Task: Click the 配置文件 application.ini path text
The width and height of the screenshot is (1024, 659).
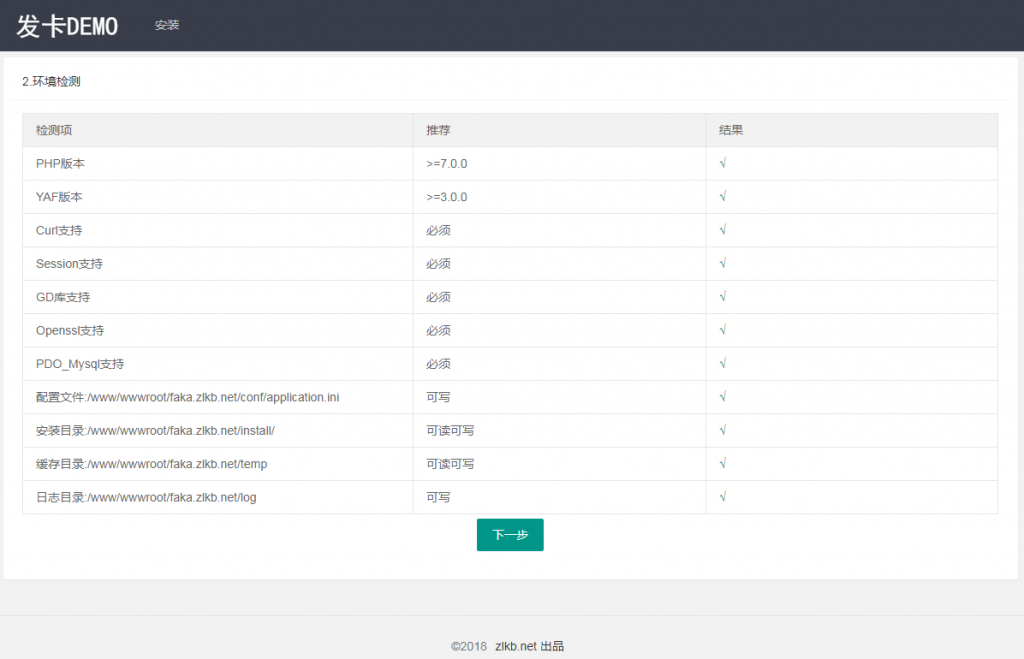Action: point(187,397)
